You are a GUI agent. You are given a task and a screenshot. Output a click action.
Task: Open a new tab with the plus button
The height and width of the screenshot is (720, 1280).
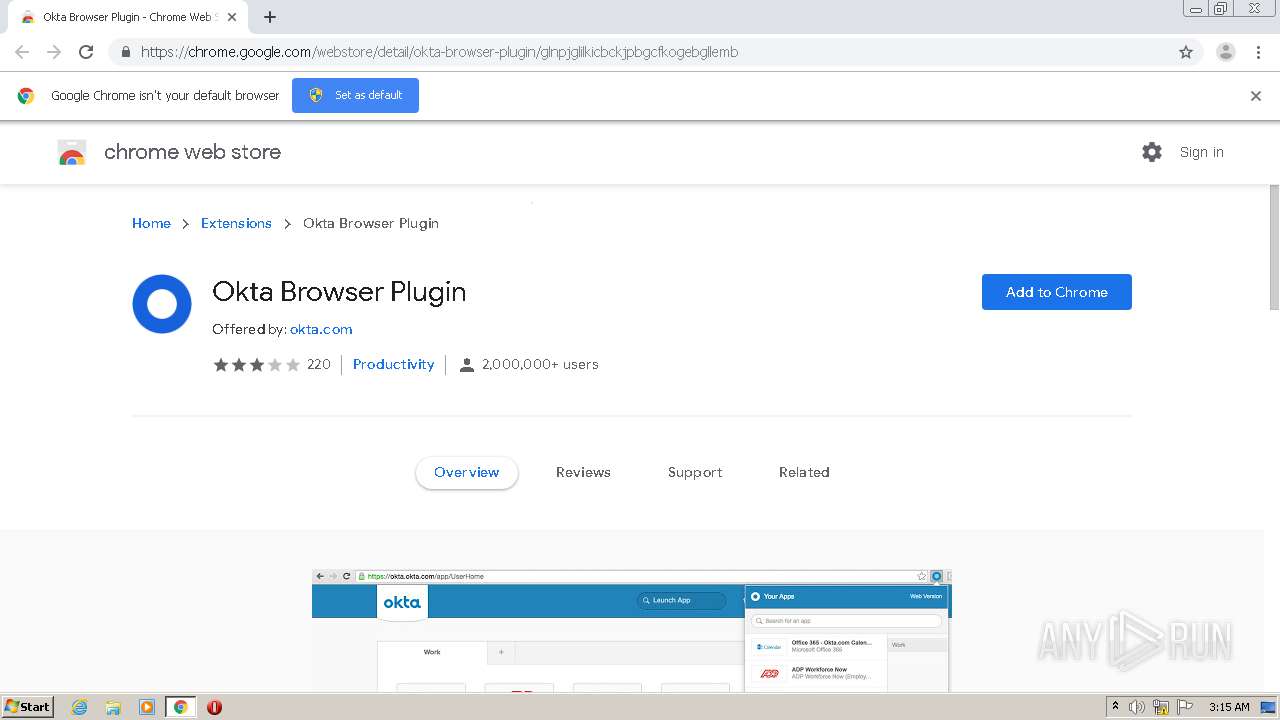pyautogui.click(x=270, y=17)
